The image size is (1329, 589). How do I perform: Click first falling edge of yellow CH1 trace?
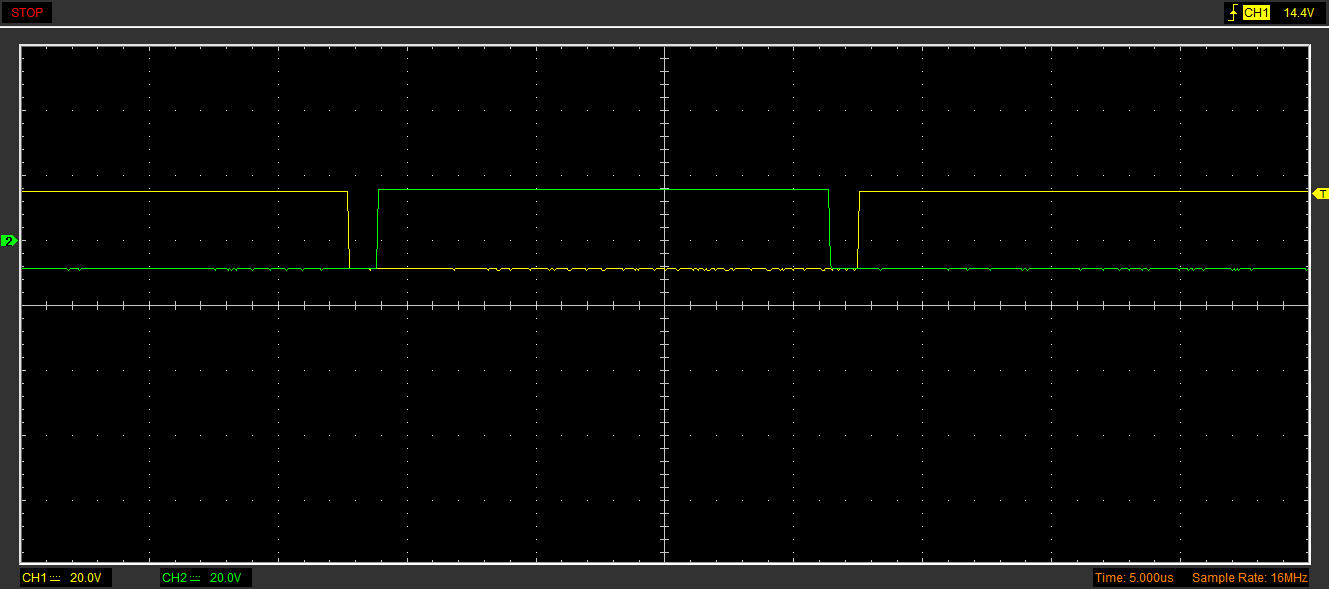coord(348,230)
